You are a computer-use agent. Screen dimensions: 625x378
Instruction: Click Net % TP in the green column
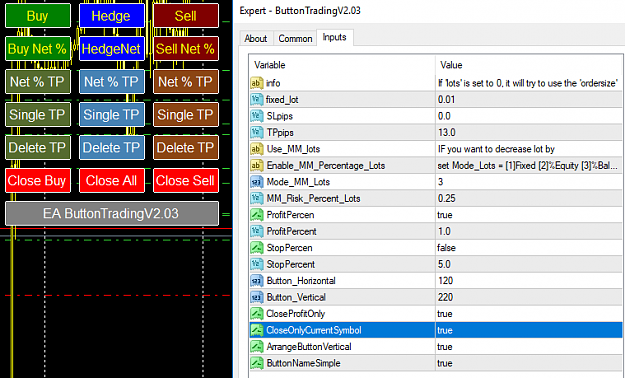[x=38, y=82]
